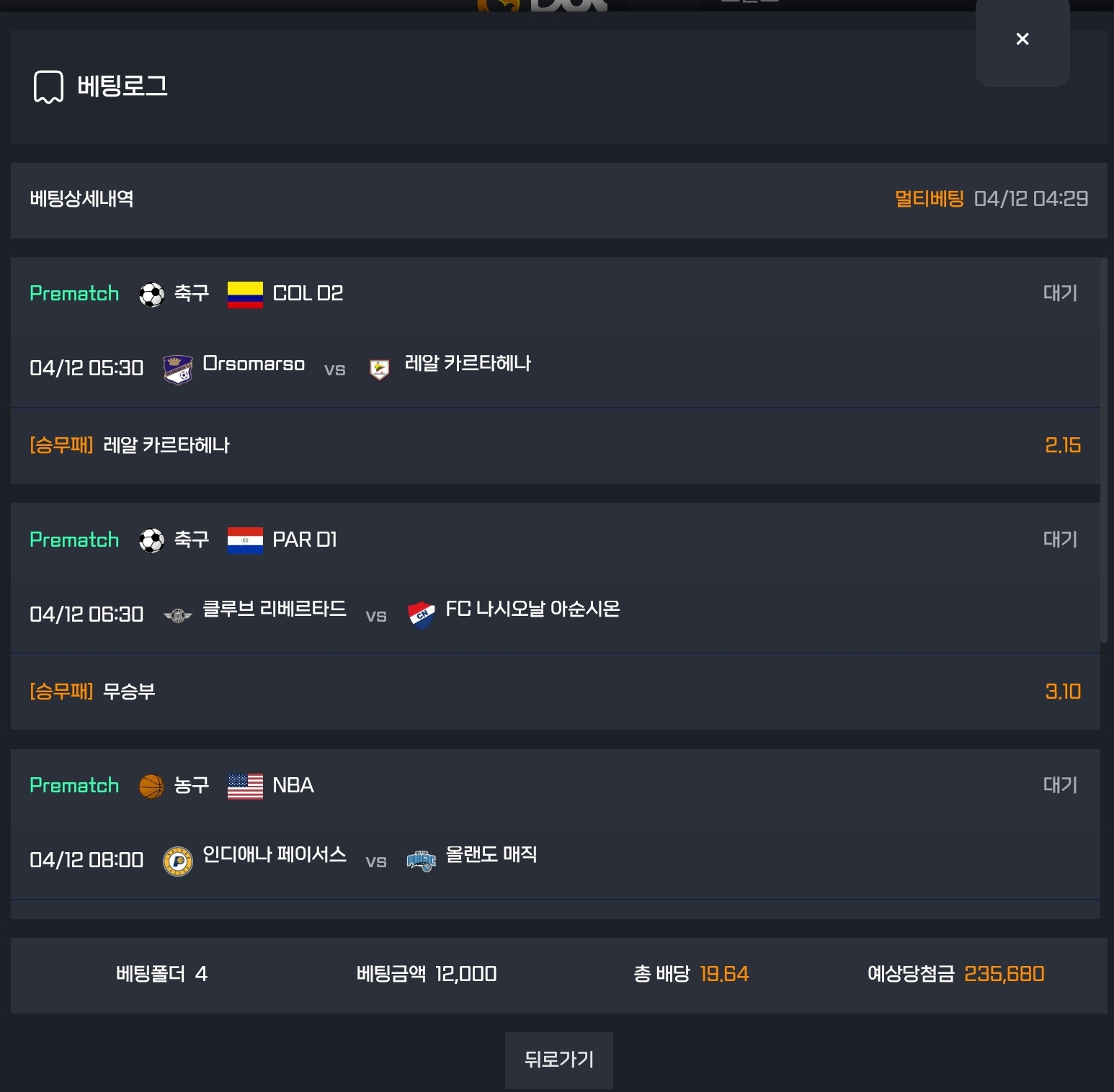Click the Orlando Magic logo
This screenshot has height=1092, width=1114.
[x=421, y=861]
